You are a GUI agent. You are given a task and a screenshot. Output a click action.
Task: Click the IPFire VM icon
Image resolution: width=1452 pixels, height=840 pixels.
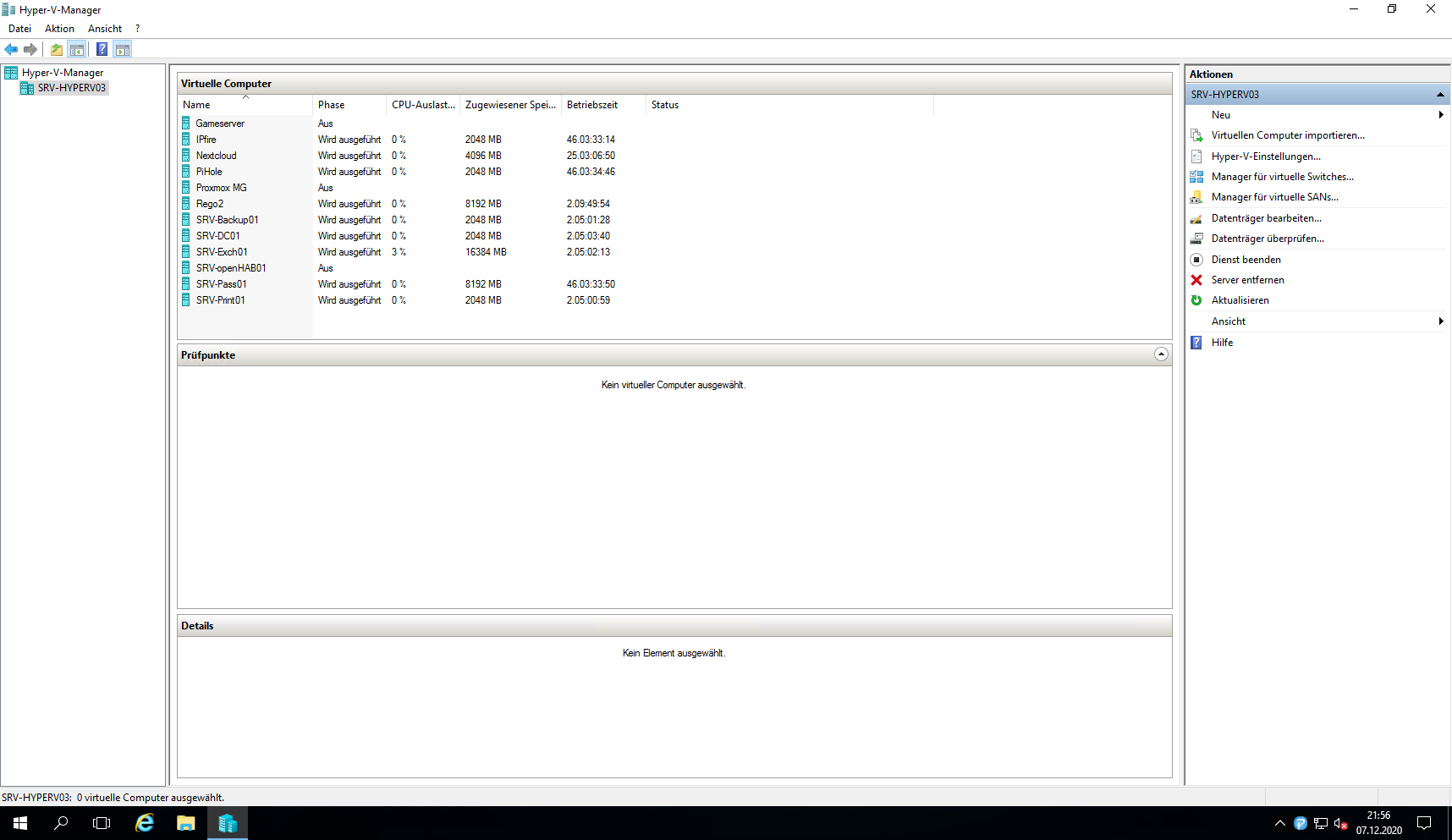pos(186,140)
